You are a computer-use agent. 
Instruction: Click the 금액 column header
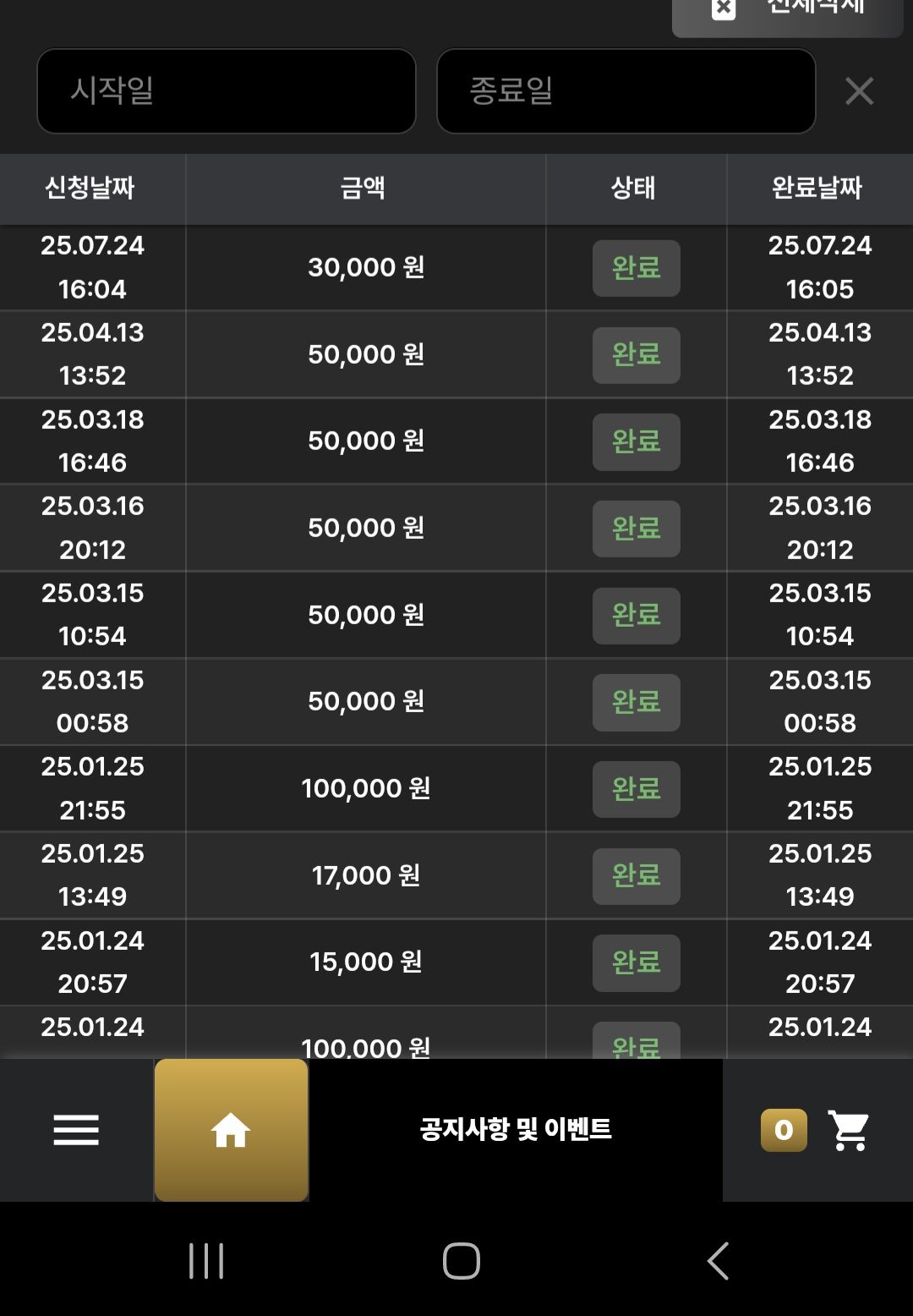click(364, 188)
